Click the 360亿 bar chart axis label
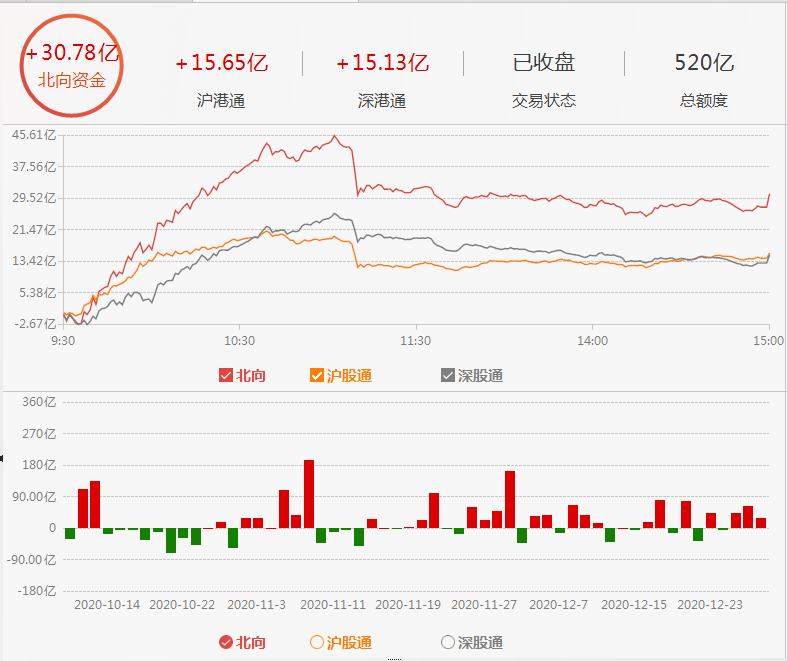 pyautogui.click(x=39, y=402)
